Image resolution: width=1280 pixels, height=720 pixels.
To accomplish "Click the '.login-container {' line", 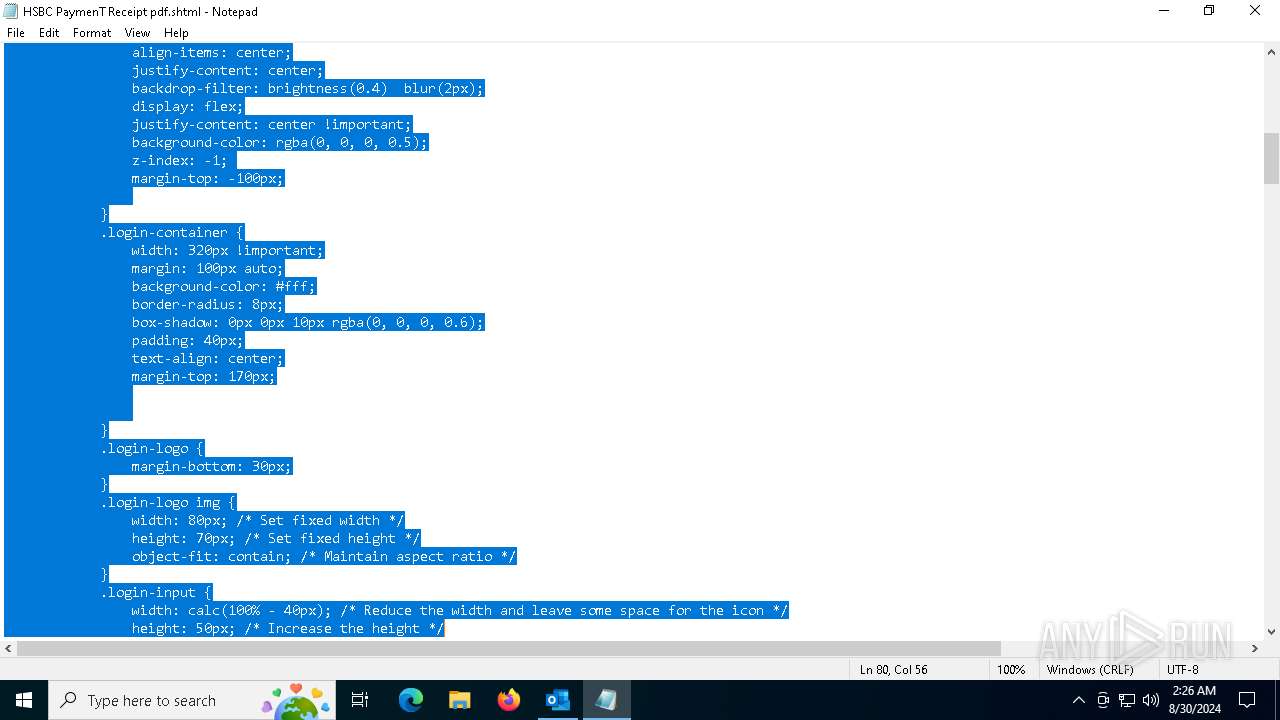I will point(172,232).
